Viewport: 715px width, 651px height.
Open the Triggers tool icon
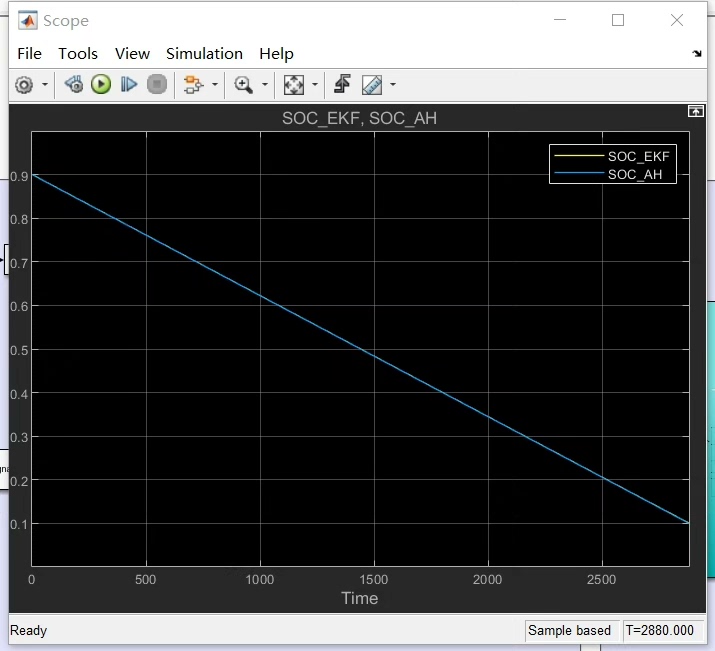point(342,85)
